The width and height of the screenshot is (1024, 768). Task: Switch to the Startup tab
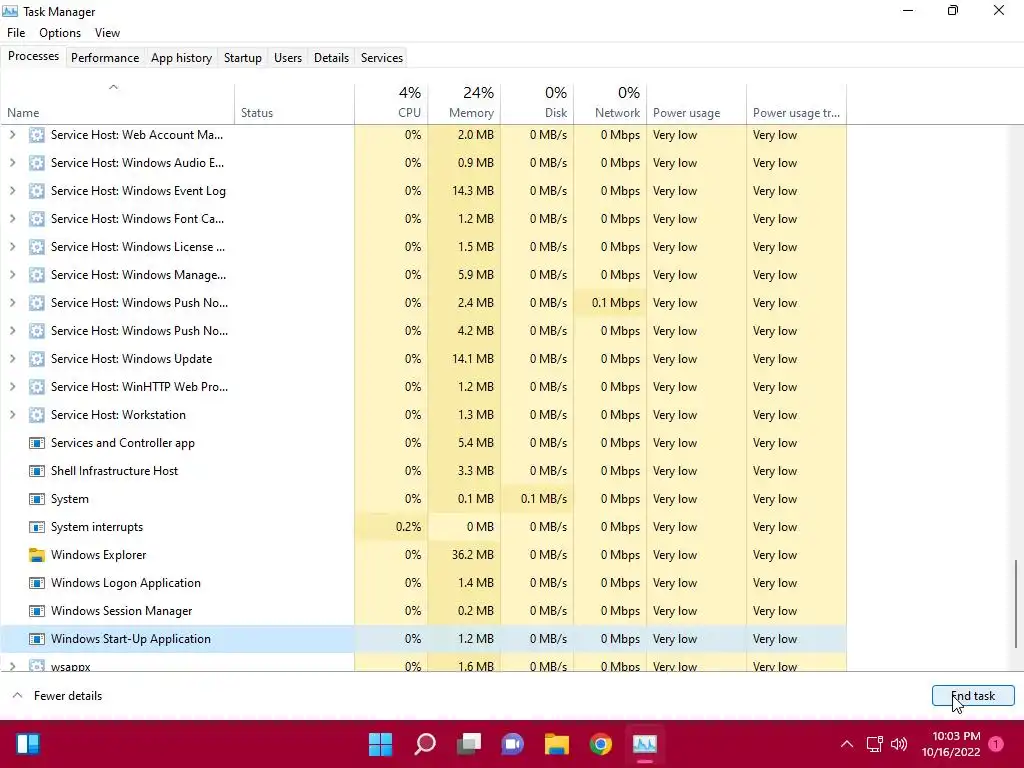(x=242, y=57)
